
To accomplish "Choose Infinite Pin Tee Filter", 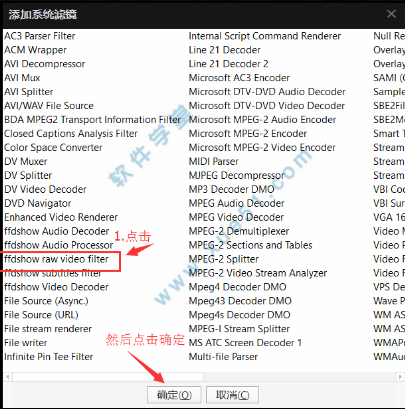I will (49, 357).
